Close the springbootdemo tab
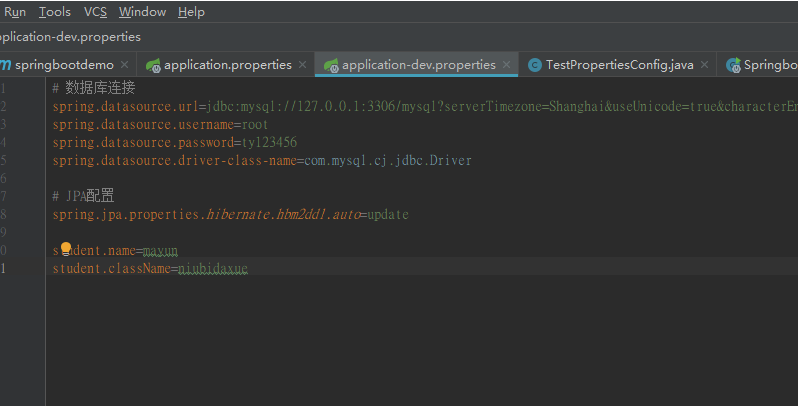The image size is (798, 406). point(126,65)
